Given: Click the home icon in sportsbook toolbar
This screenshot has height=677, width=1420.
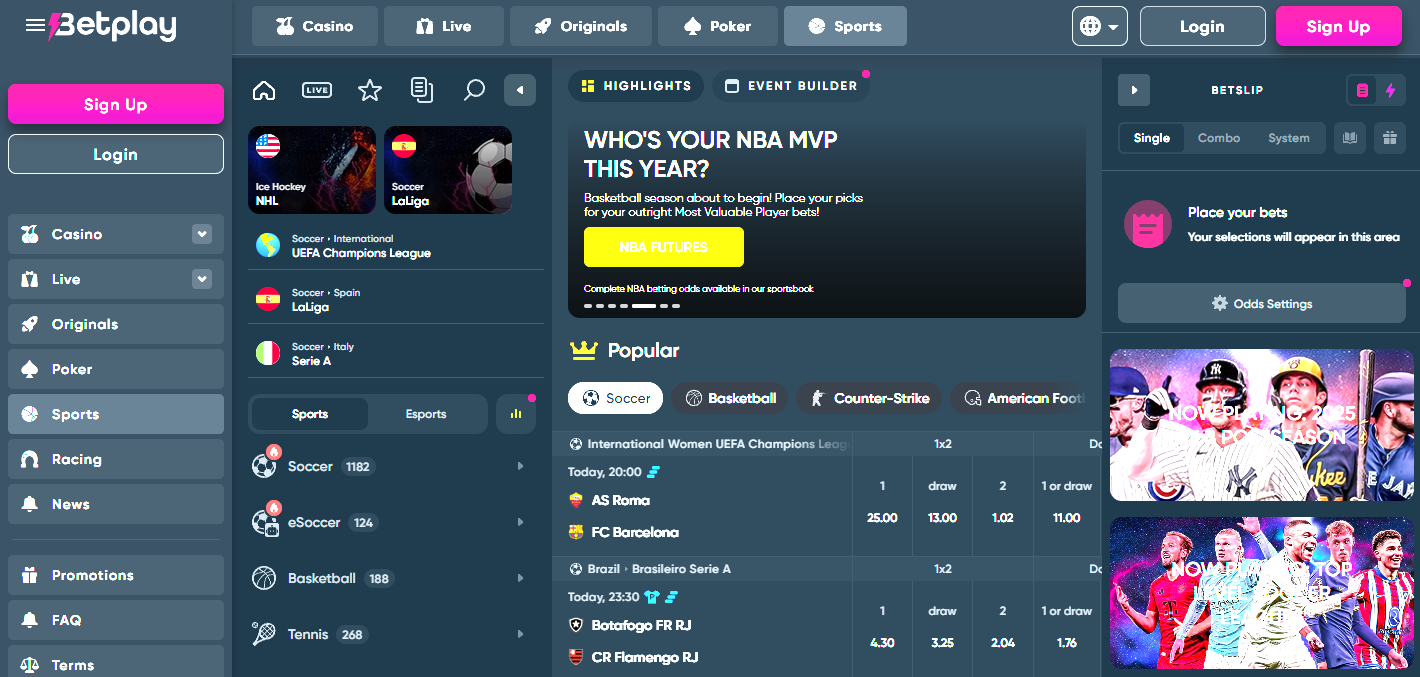Looking at the screenshot, I should pos(264,90).
